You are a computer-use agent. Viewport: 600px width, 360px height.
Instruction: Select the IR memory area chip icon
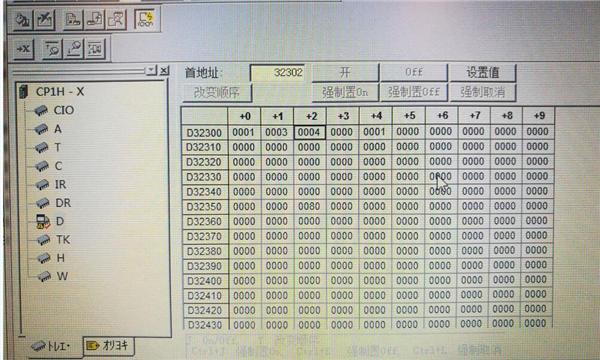(x=42, y=184)
